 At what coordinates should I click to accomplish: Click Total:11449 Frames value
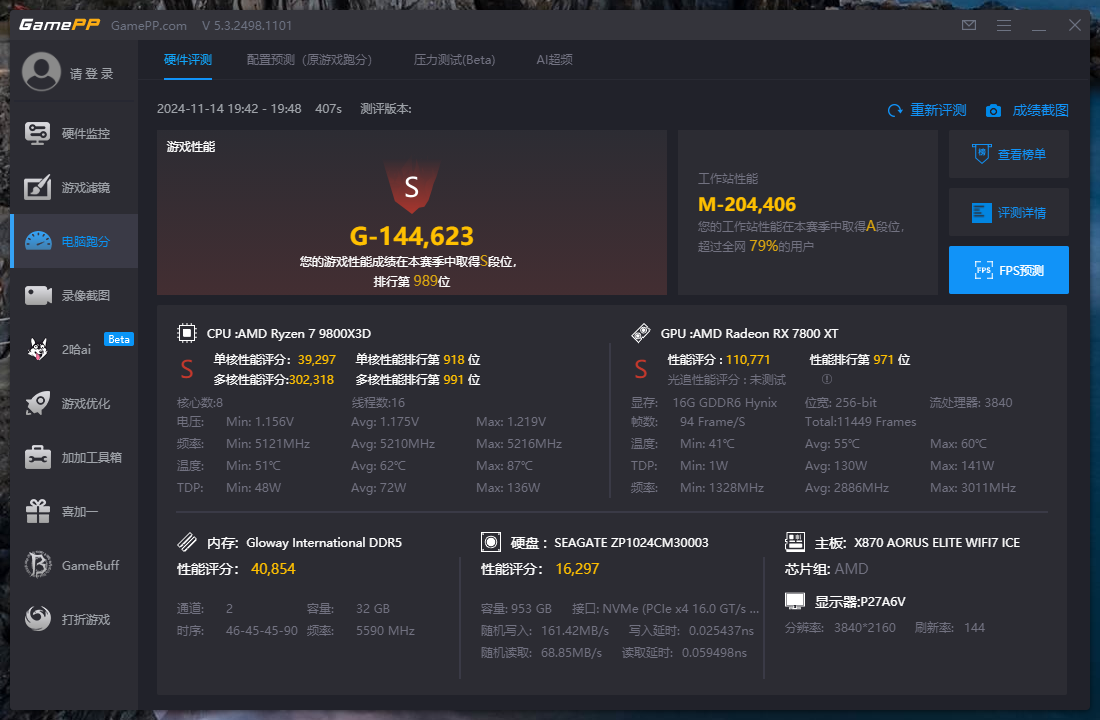[860, 422]
